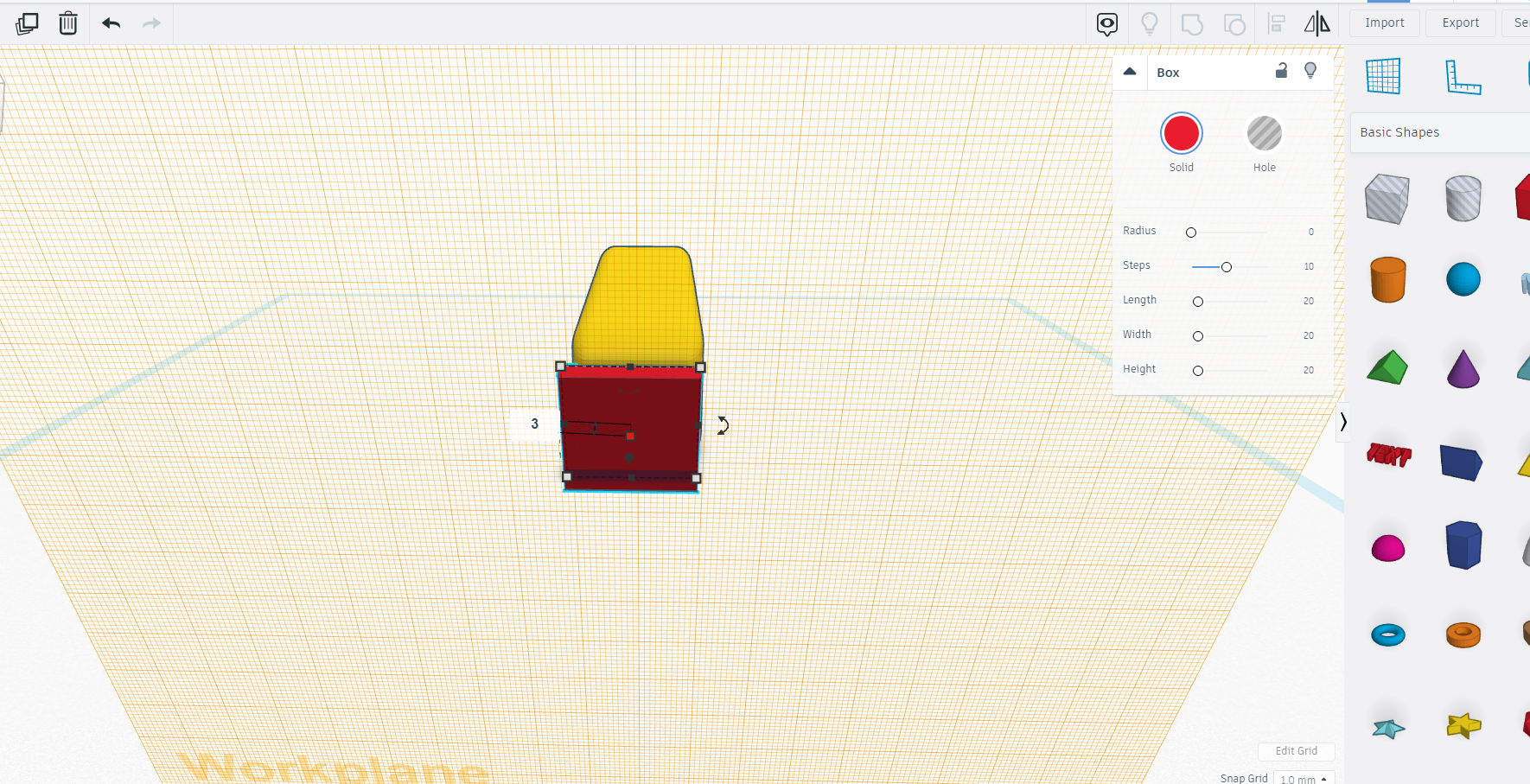
Task: Open the view options eye icon
Action: click(1107, 24)
